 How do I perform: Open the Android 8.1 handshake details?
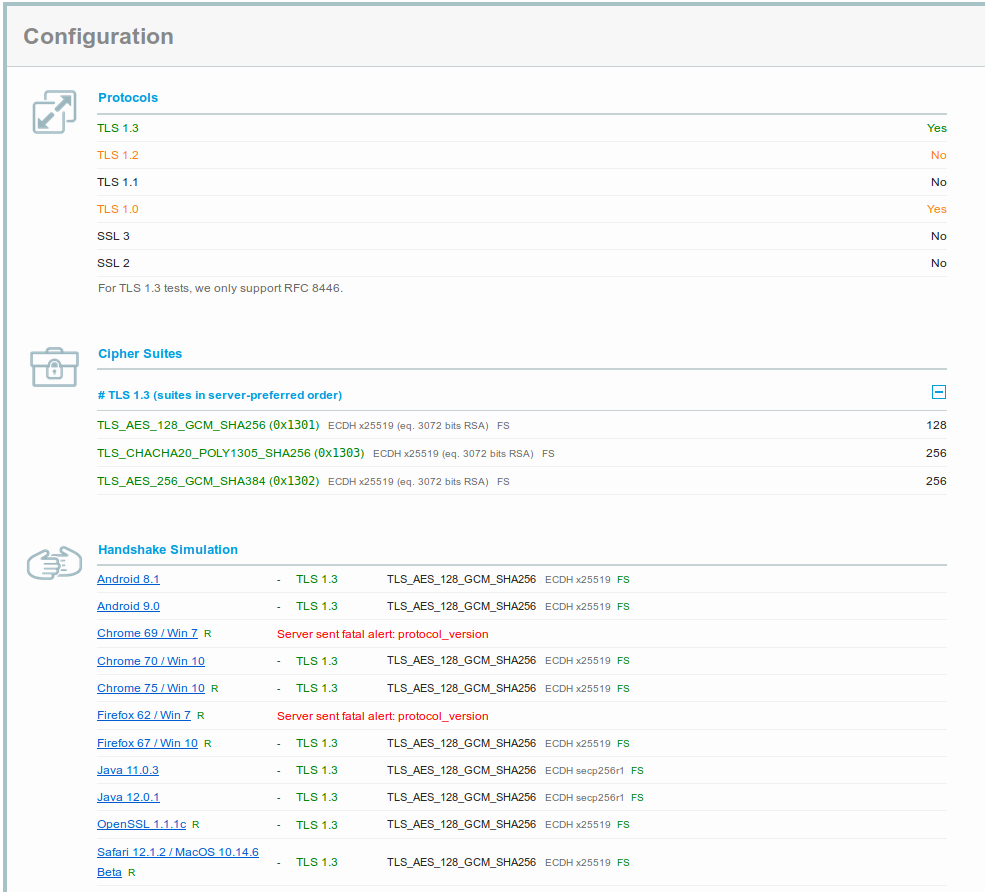pyautogui.click(x=128, y=579)
